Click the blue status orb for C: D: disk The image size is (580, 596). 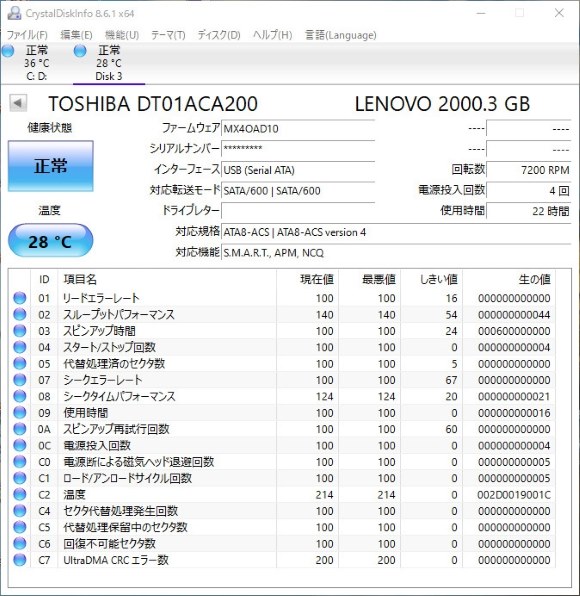[8, 51]
